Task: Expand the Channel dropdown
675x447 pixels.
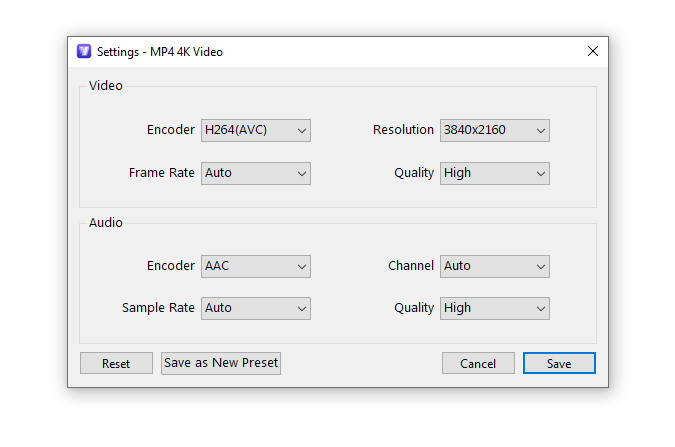Action: [495, 267]
